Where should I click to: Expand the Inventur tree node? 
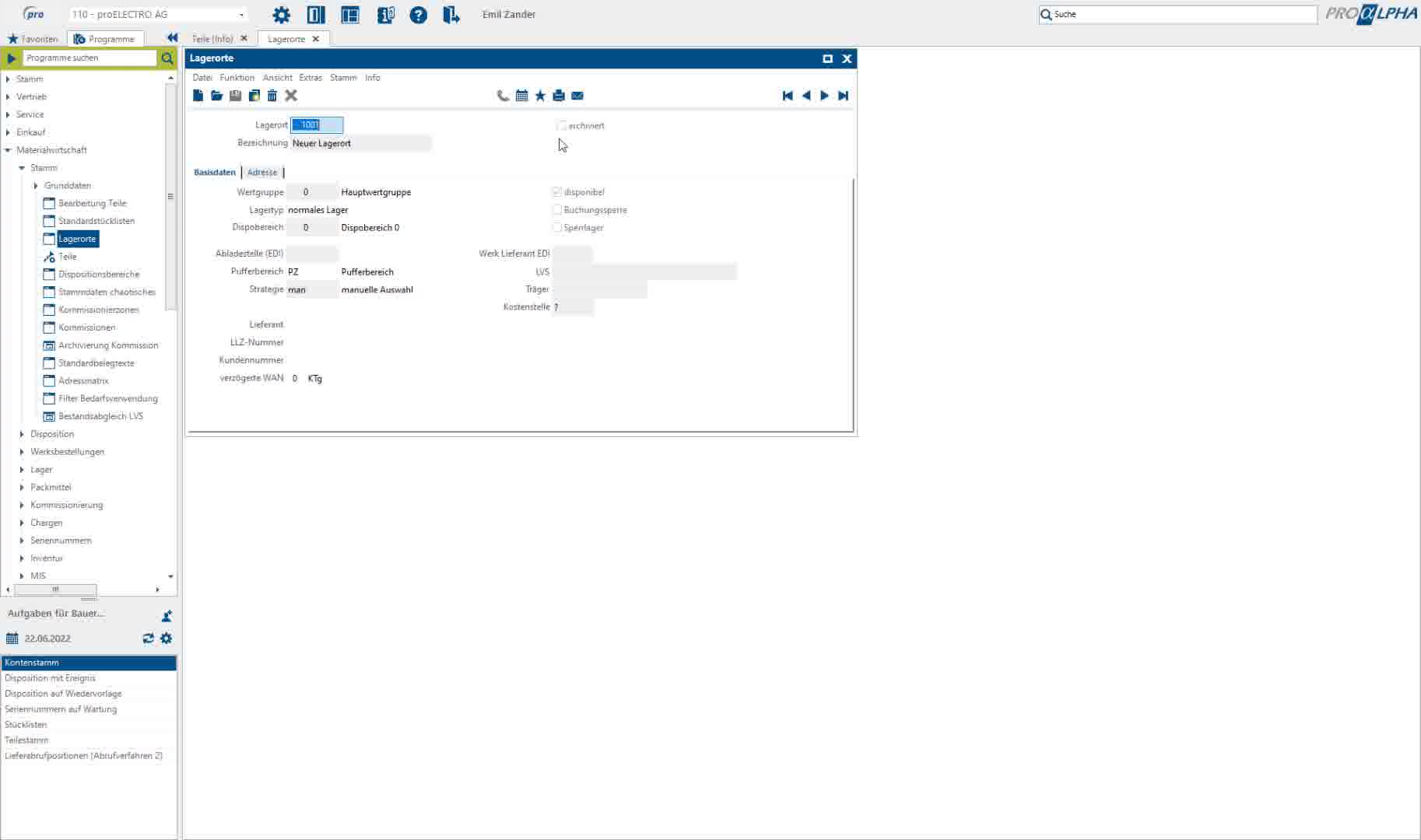(22, 558)
